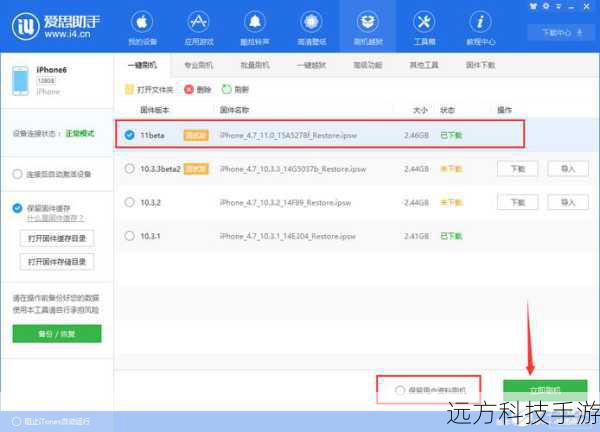Click the i4 爱思助手 logo
600x432 pixels.
point(56,26)
